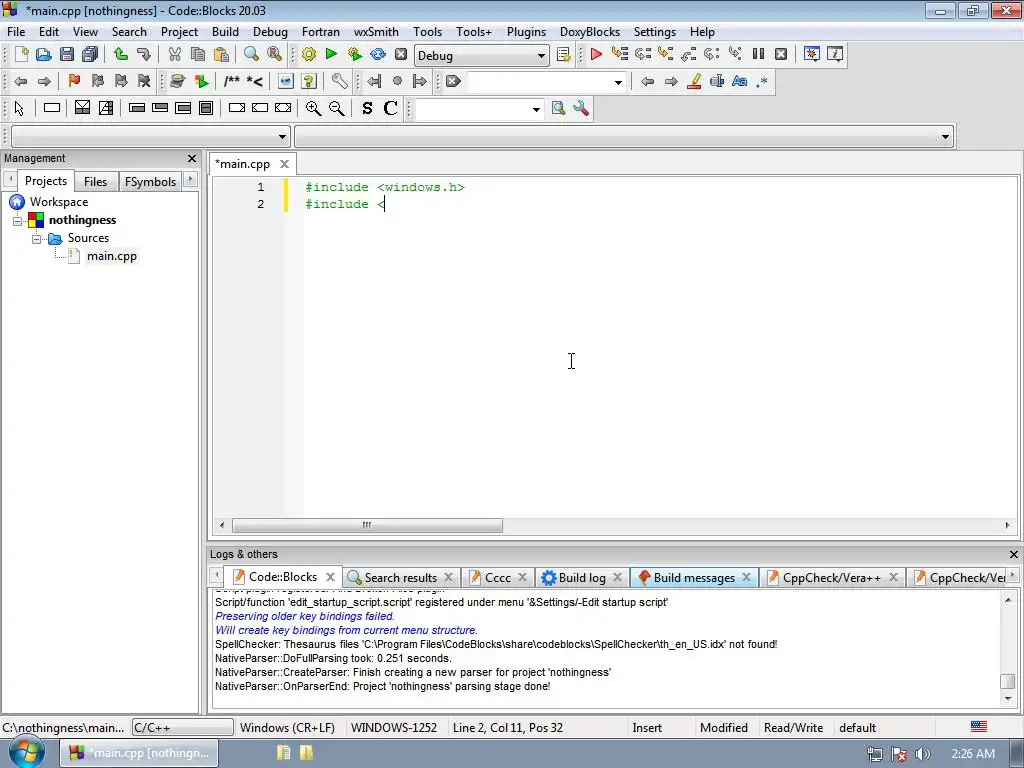Open the CppCheck/Vera++ log tab

pyautogui.click(x=831, y=577)
